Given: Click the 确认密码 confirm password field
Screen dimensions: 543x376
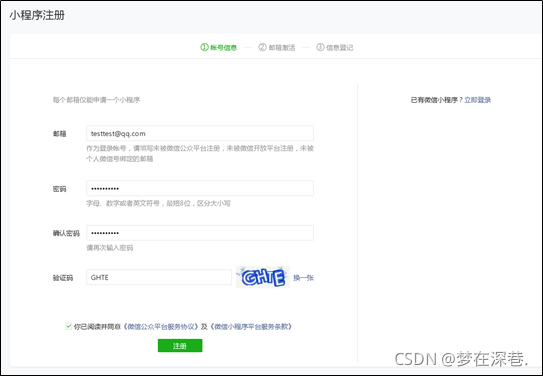Looking at the screenshot, I should coord(200,233).
